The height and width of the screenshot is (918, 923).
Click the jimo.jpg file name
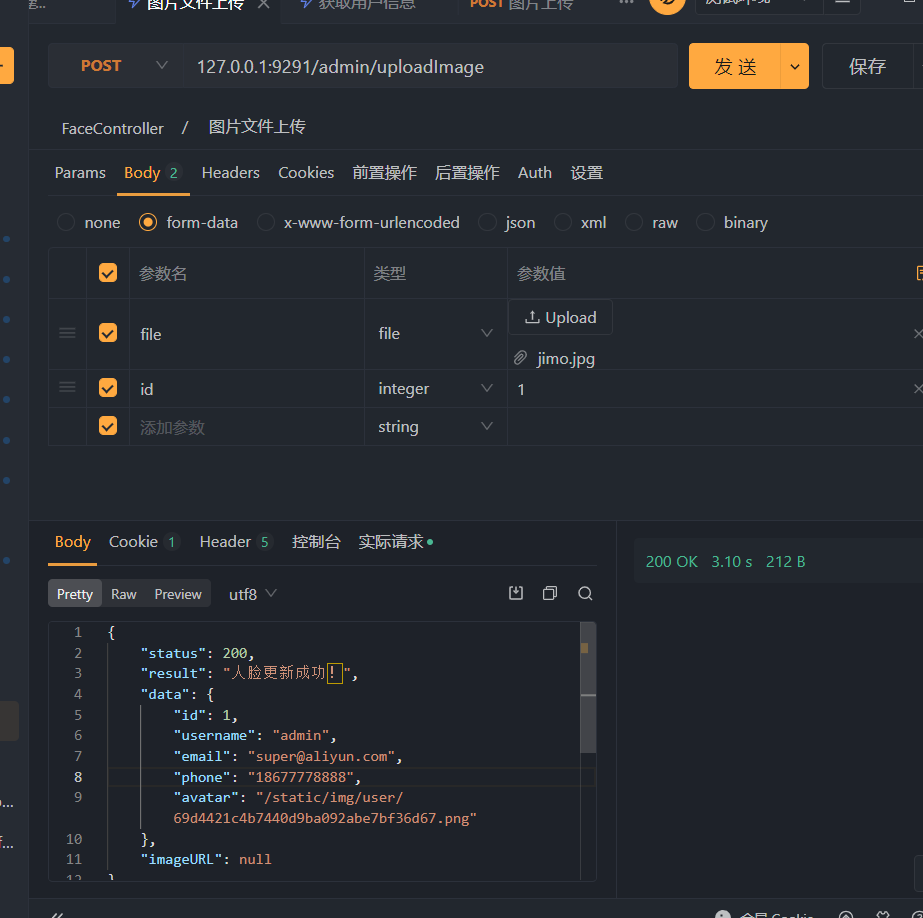pyautogui.click(x=566, y=358)
